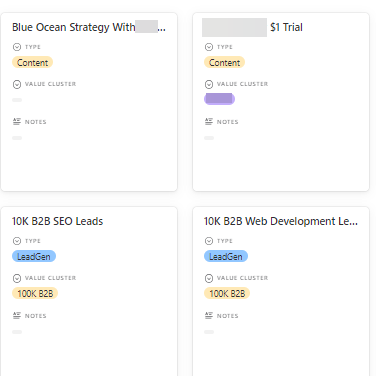Open the 10K B2B Web Development Leads title
This screenshot has height=376, width=376.
pyautogui.click(x=281, y=221)
